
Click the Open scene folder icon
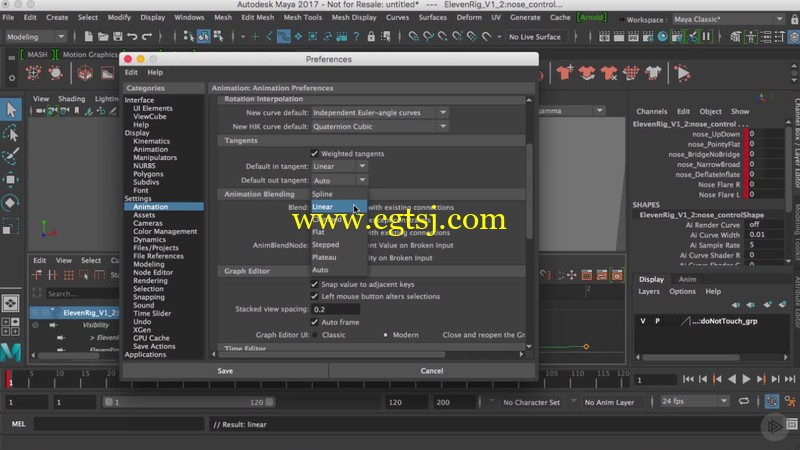103,37
